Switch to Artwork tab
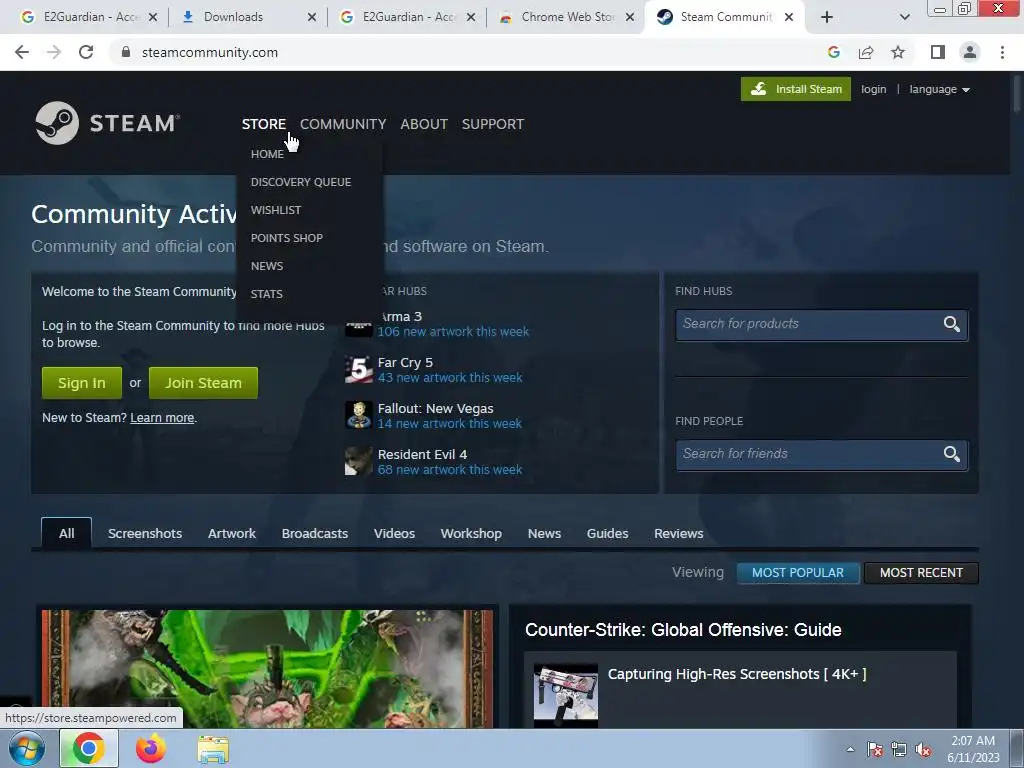 tap(232, 534)
